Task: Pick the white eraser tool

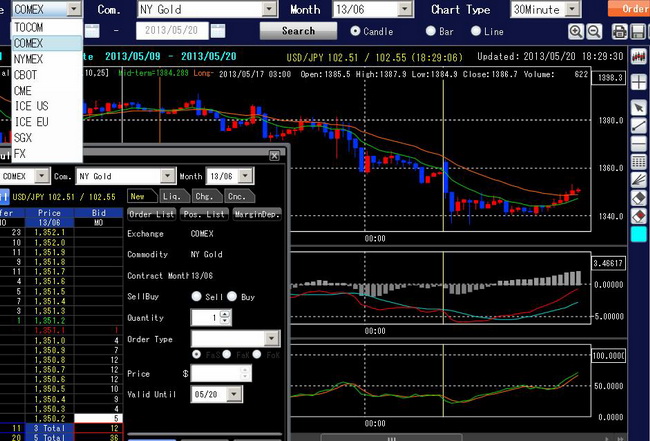Action: [x=639, y=198]
